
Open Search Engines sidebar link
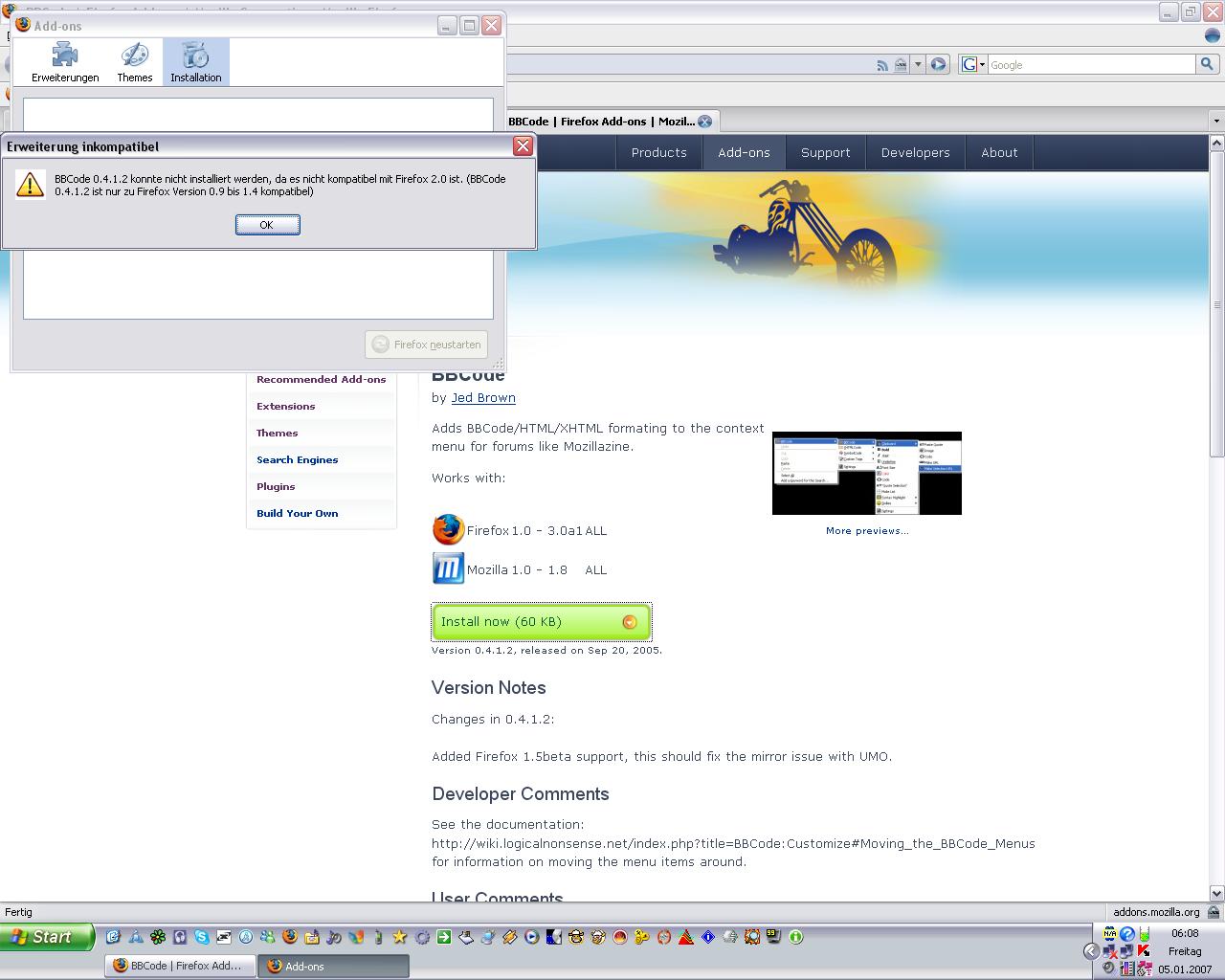coord(298,460)
